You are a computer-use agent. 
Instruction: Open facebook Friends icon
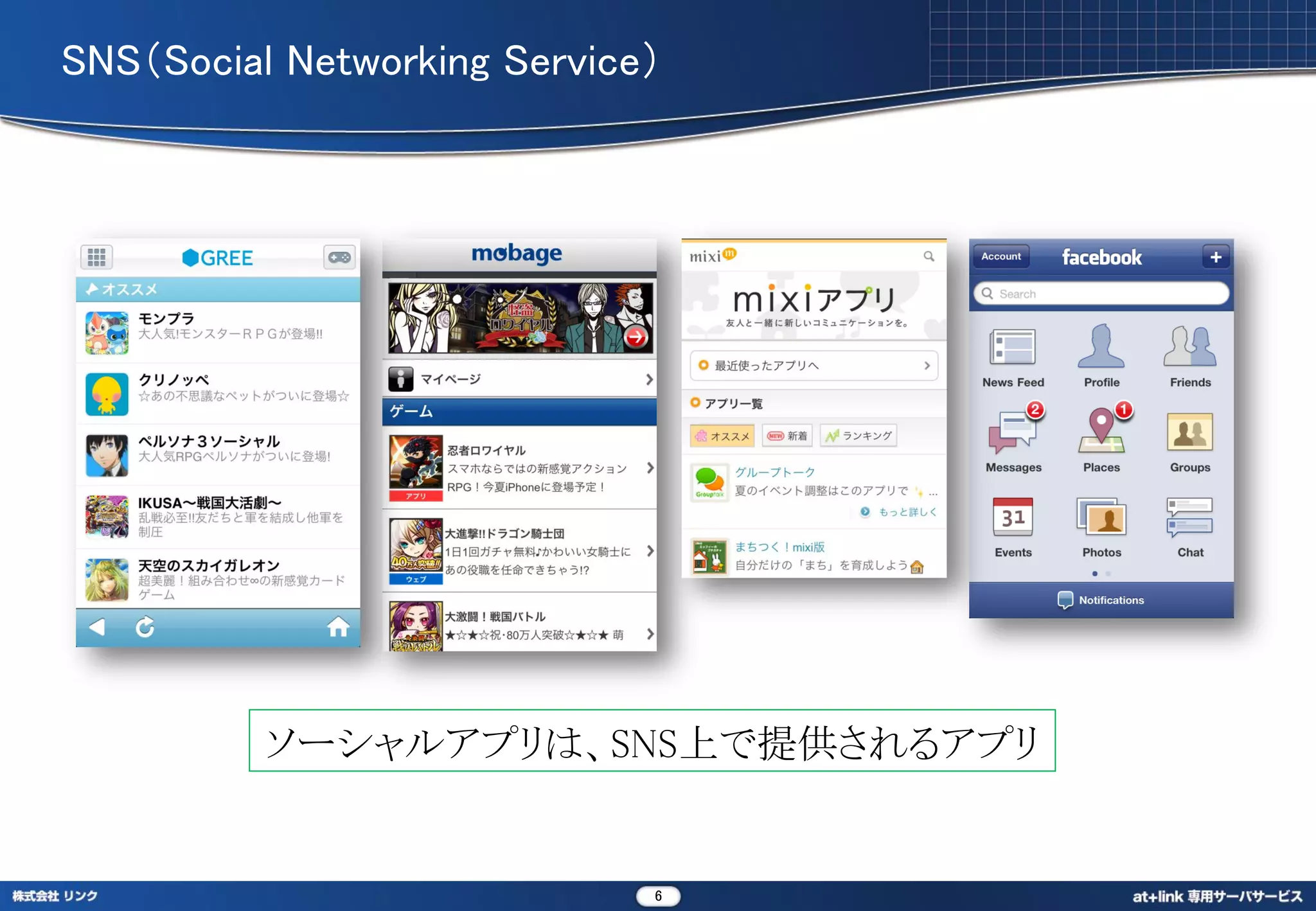click(1189, 346)
